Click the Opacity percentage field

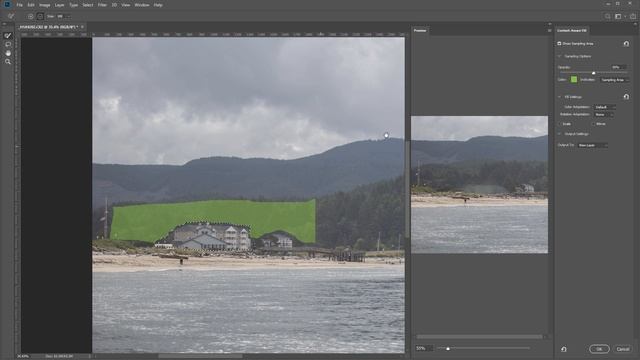618,67
